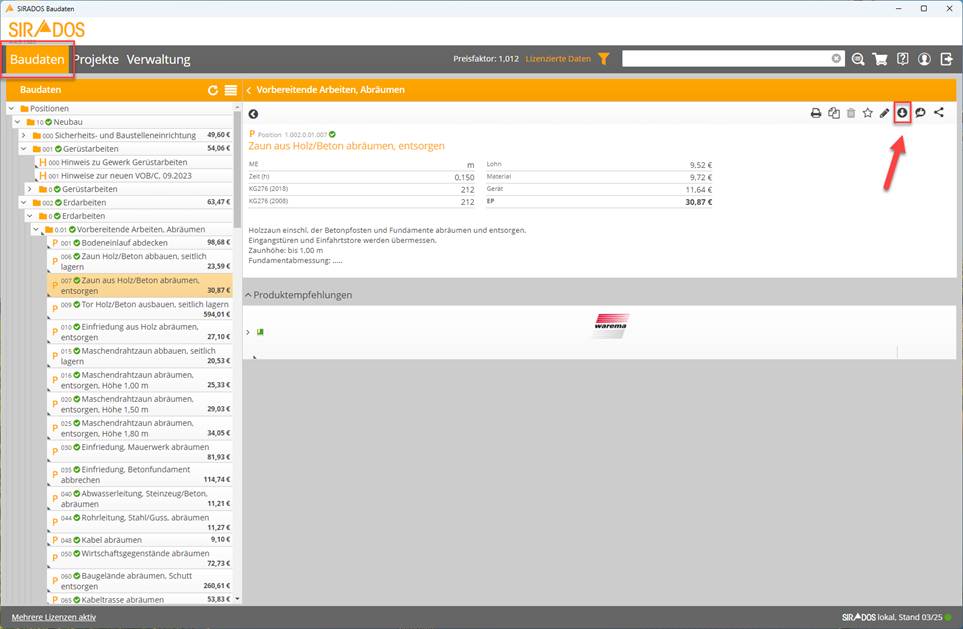Select Maschendrahtzaun abbauen, seitlich lagern
The height and width of the screenshot is (629, 963).
140,356
